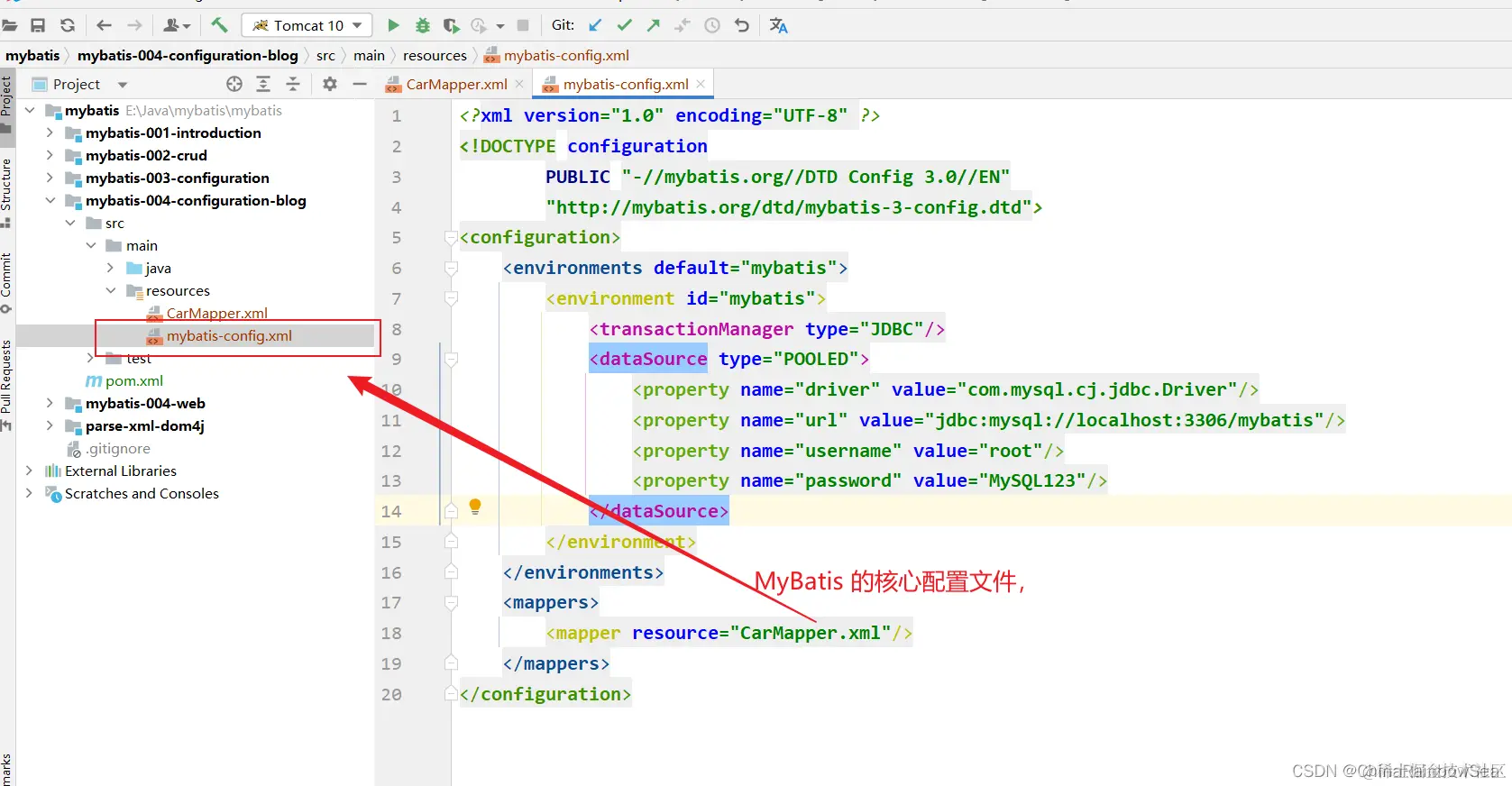Click the main breadcrumb in navigation bar
Screen dimensions: 1512x786
coord(369,55)
